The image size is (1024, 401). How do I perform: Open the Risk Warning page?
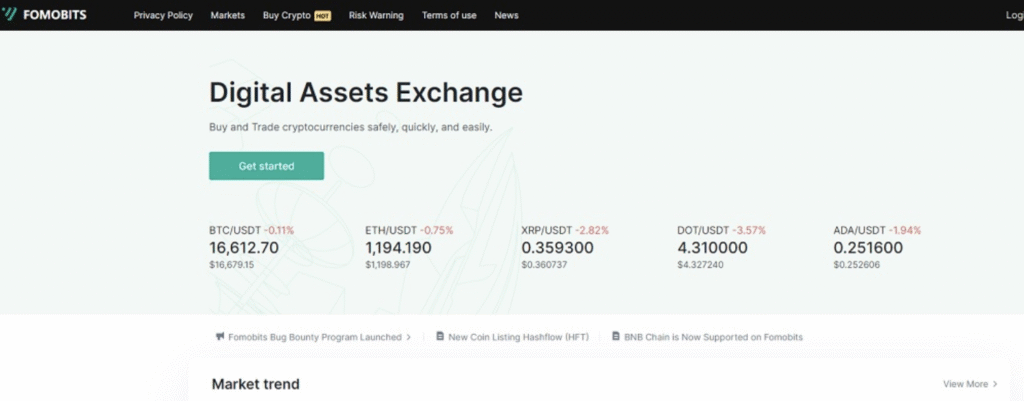[376, 16]
